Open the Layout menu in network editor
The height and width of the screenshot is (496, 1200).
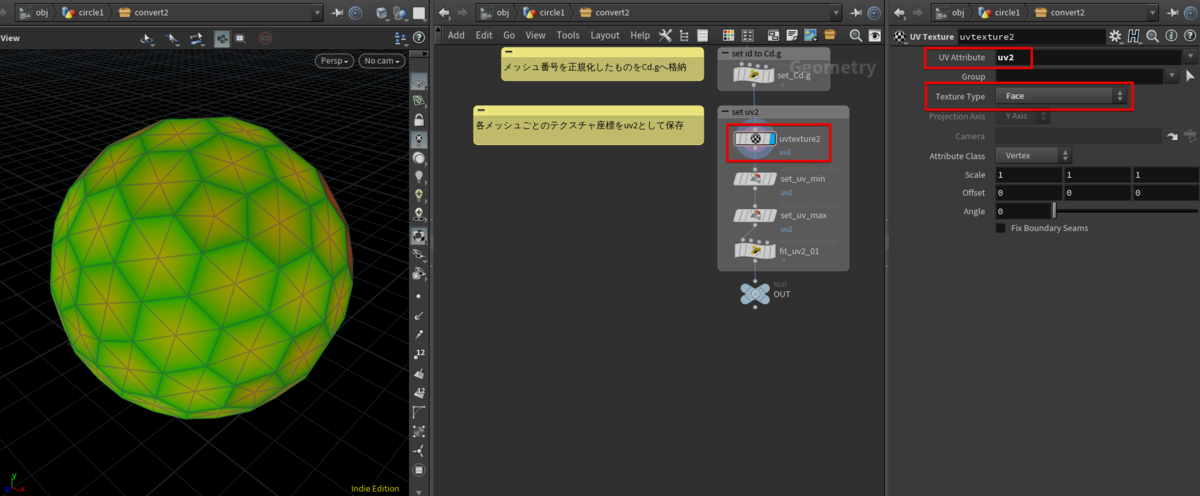tap(605, 35)
